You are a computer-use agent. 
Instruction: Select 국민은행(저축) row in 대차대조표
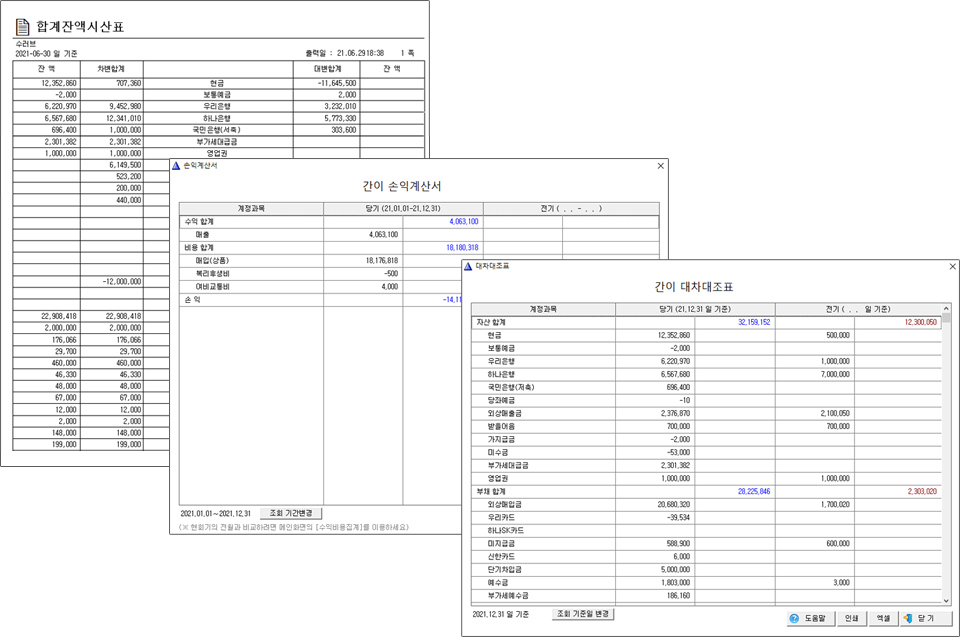point(707,388)
